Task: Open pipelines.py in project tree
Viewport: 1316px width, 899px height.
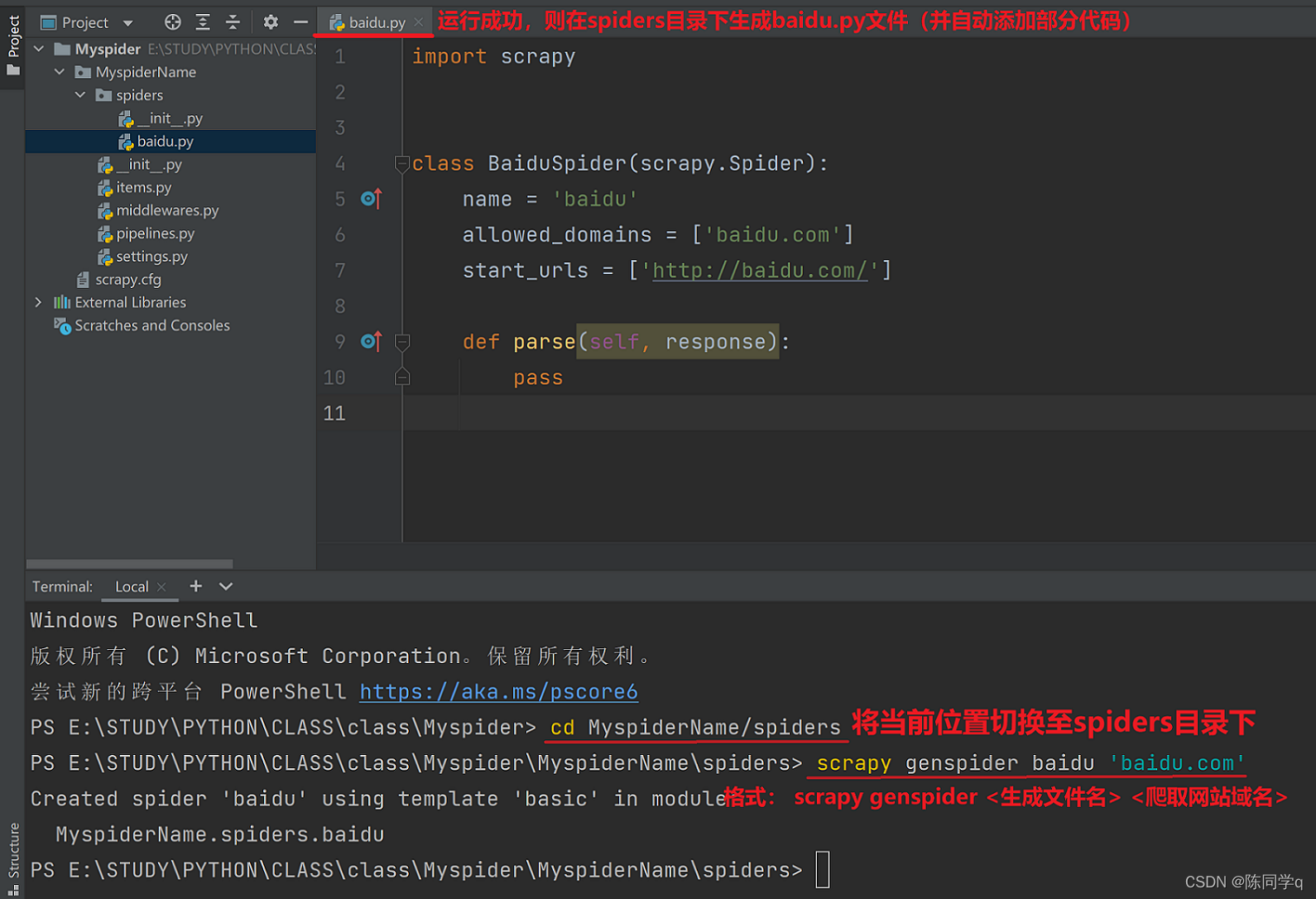Action: pyautogui.click(x=155, y=233)
